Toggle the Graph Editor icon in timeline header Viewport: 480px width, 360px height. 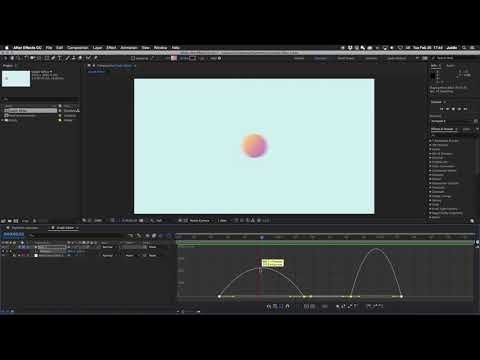(x=169, y=236)
